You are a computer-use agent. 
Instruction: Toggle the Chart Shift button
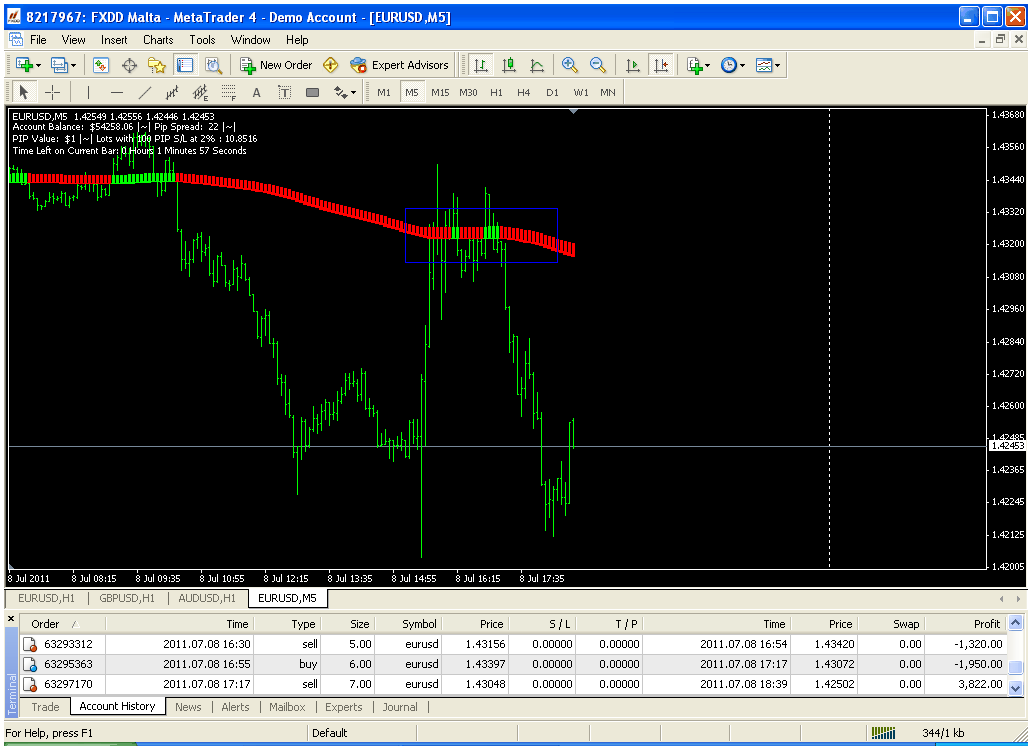point(660,65)
